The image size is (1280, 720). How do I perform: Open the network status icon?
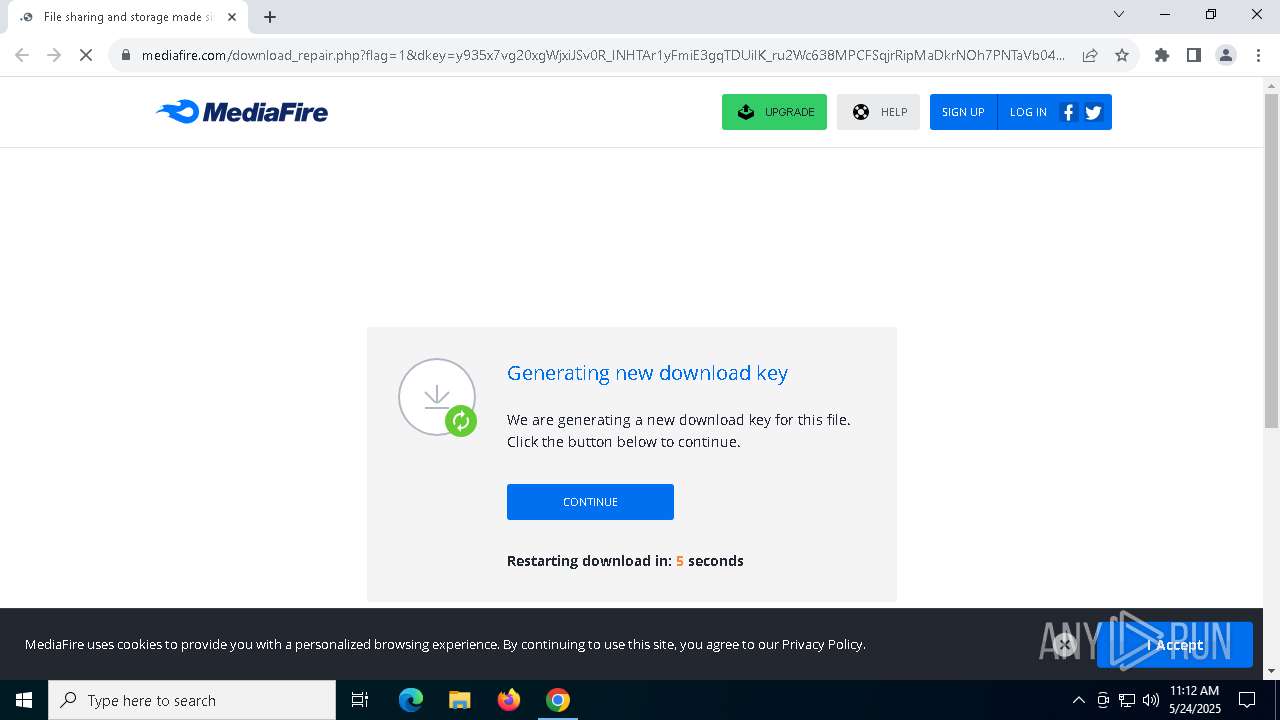click(x=1127, y=700)
